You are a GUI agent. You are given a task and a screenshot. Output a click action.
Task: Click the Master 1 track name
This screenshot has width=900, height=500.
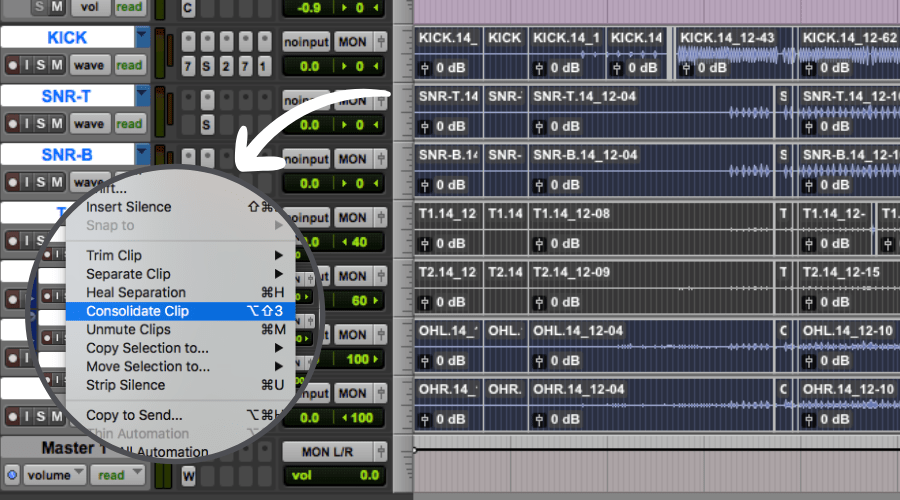point(73,448)
